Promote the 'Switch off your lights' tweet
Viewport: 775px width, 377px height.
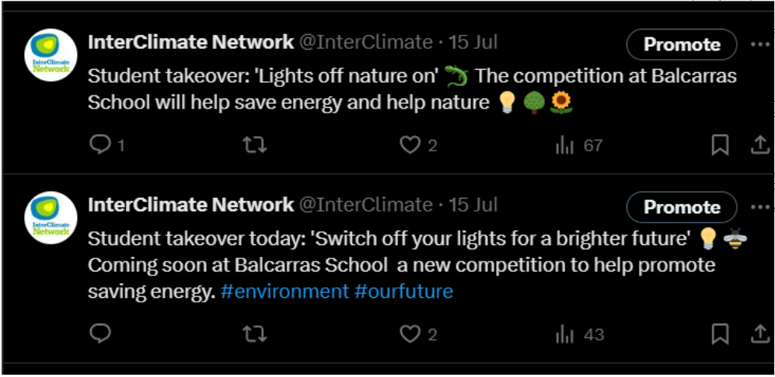pos(682,207)
